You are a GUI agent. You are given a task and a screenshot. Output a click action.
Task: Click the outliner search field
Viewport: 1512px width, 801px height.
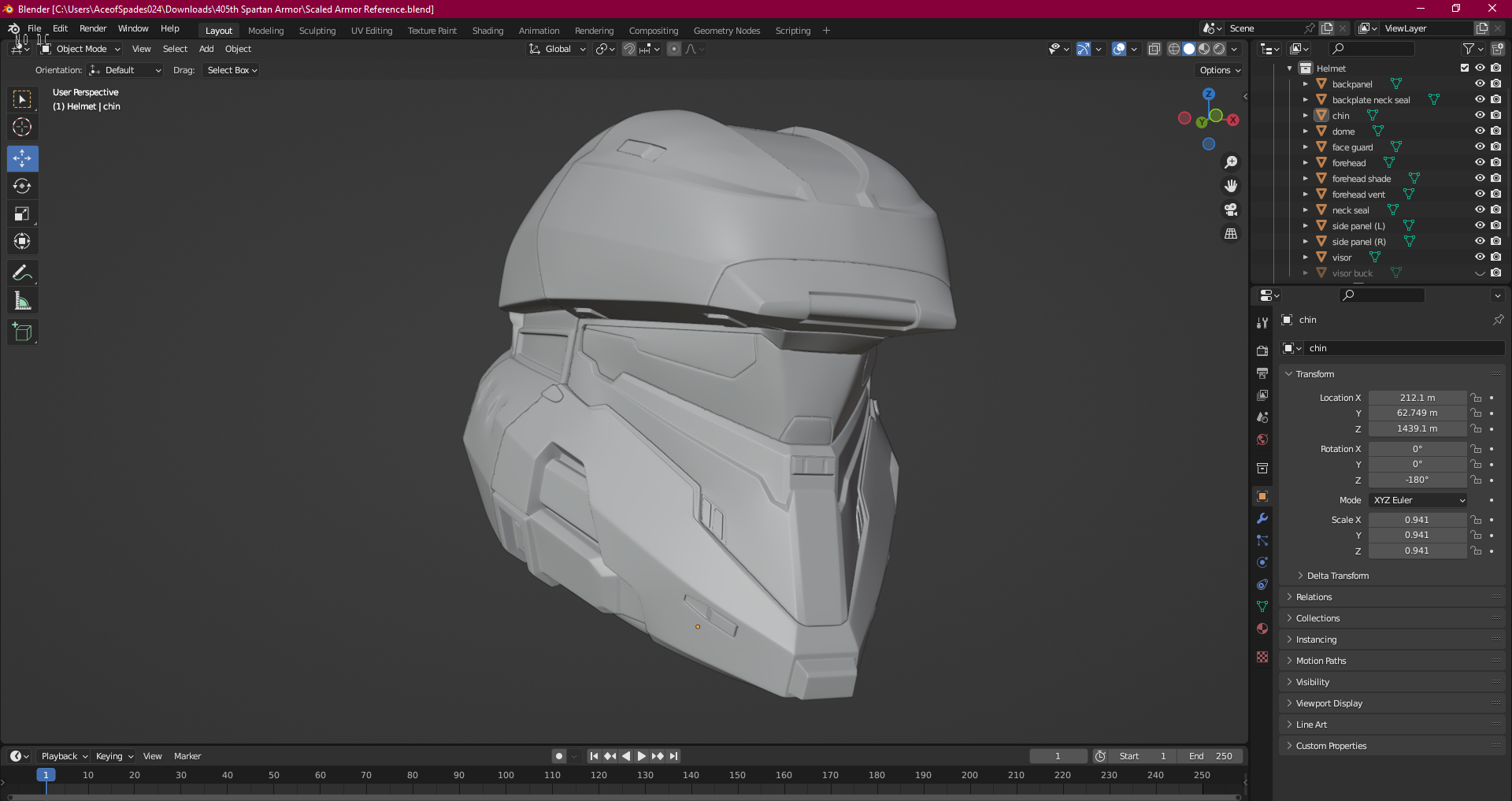pos(1371,49)
